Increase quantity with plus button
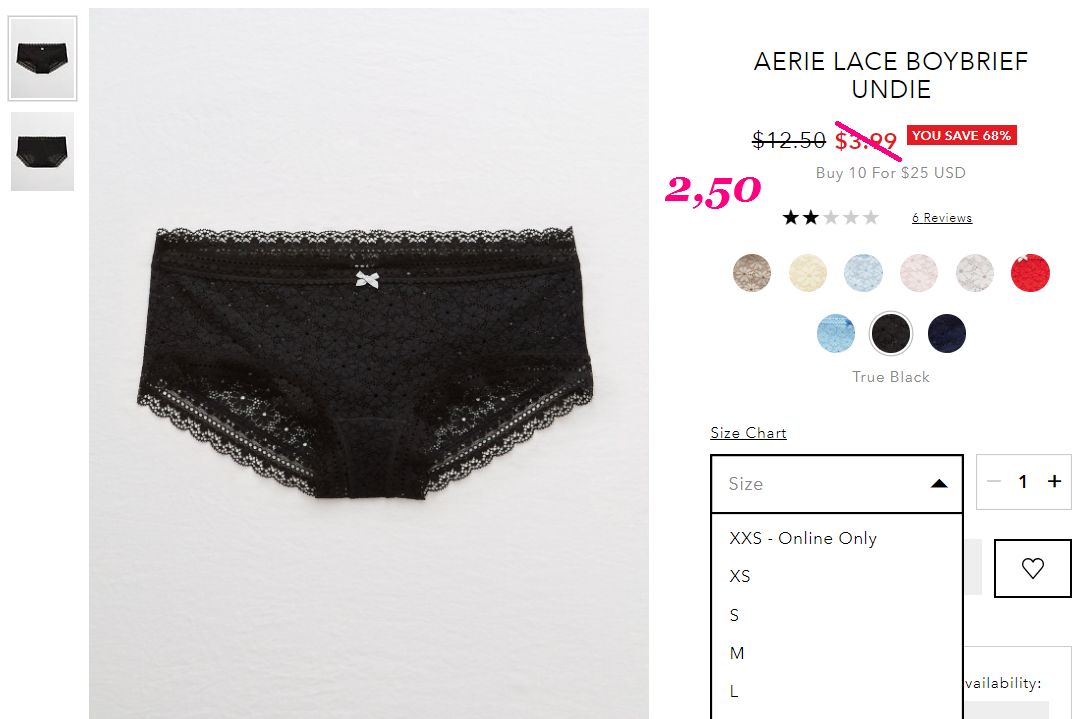 click(1054, 481)
